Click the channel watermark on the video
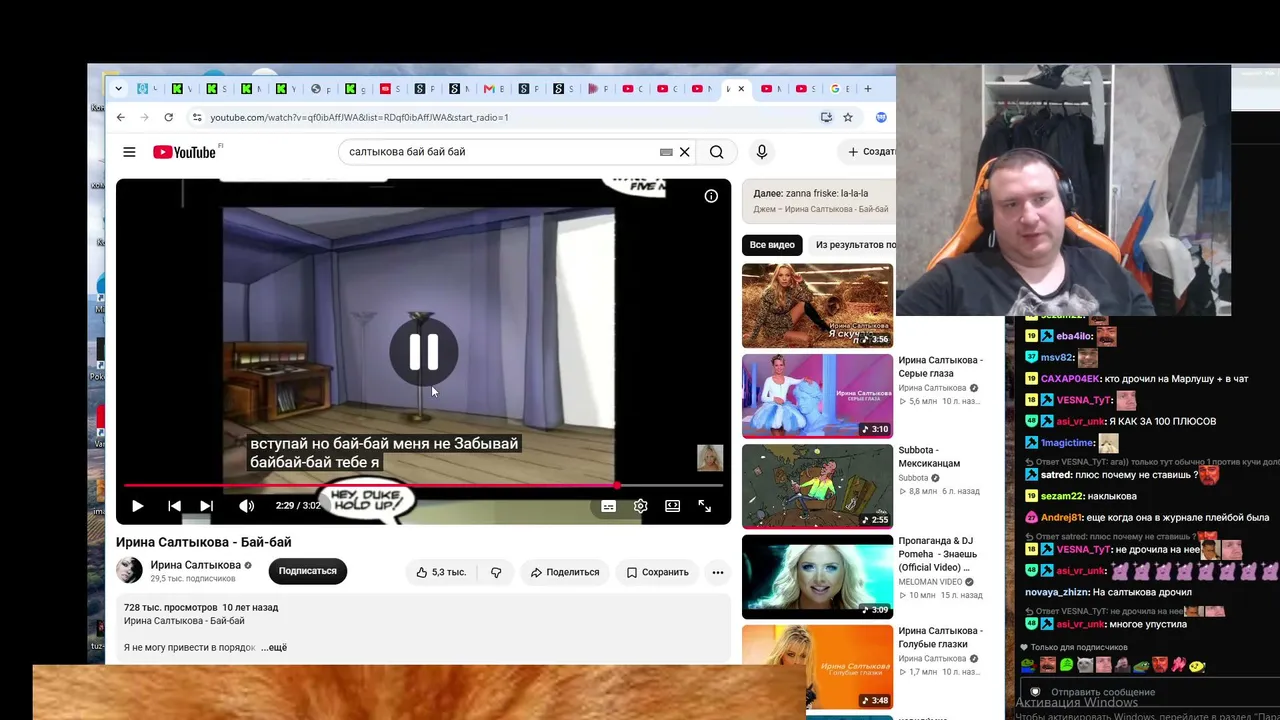Viewport: 1280px width, 720px height. (710, 458)
